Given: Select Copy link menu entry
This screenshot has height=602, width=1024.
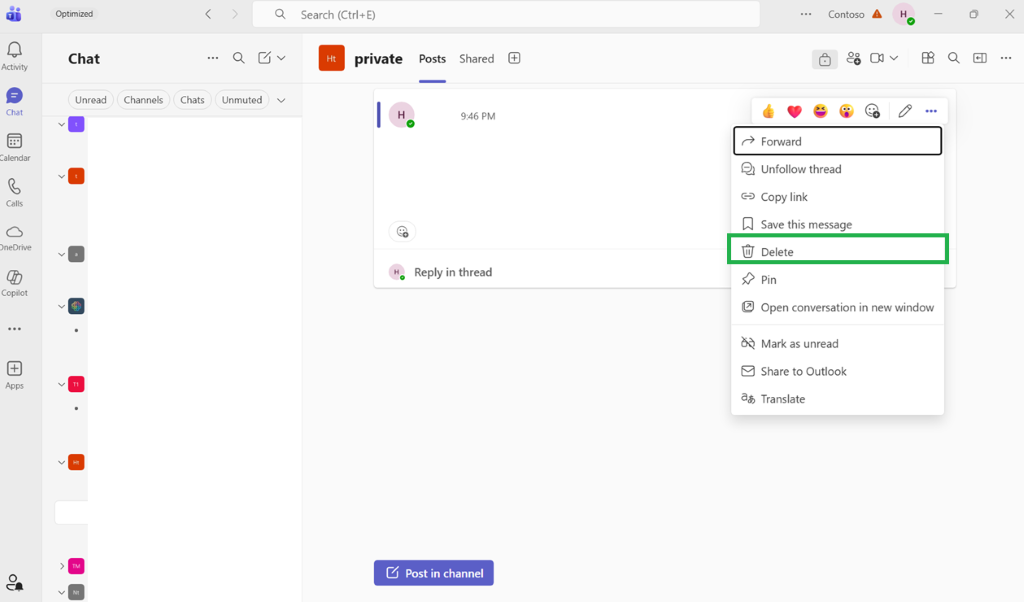Looking at the screenshot, I should click(838, 197).
